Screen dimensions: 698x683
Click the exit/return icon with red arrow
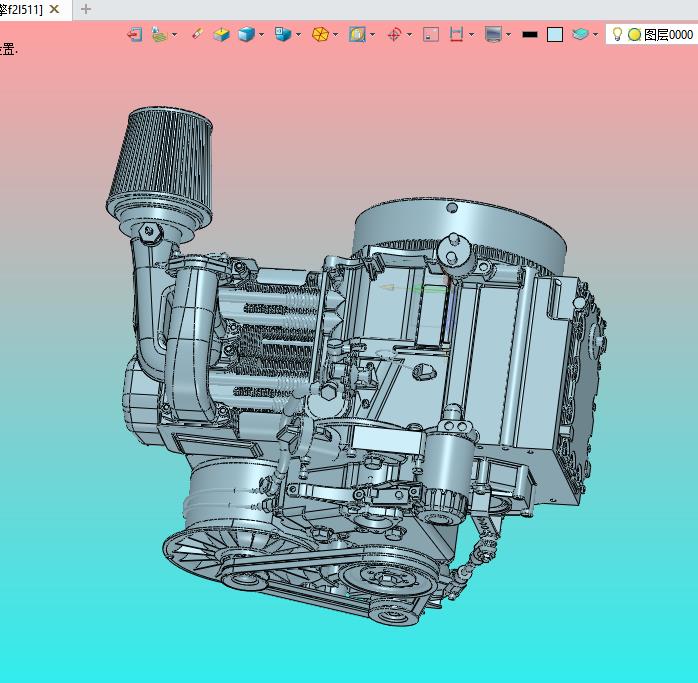[x=134, y=34]
